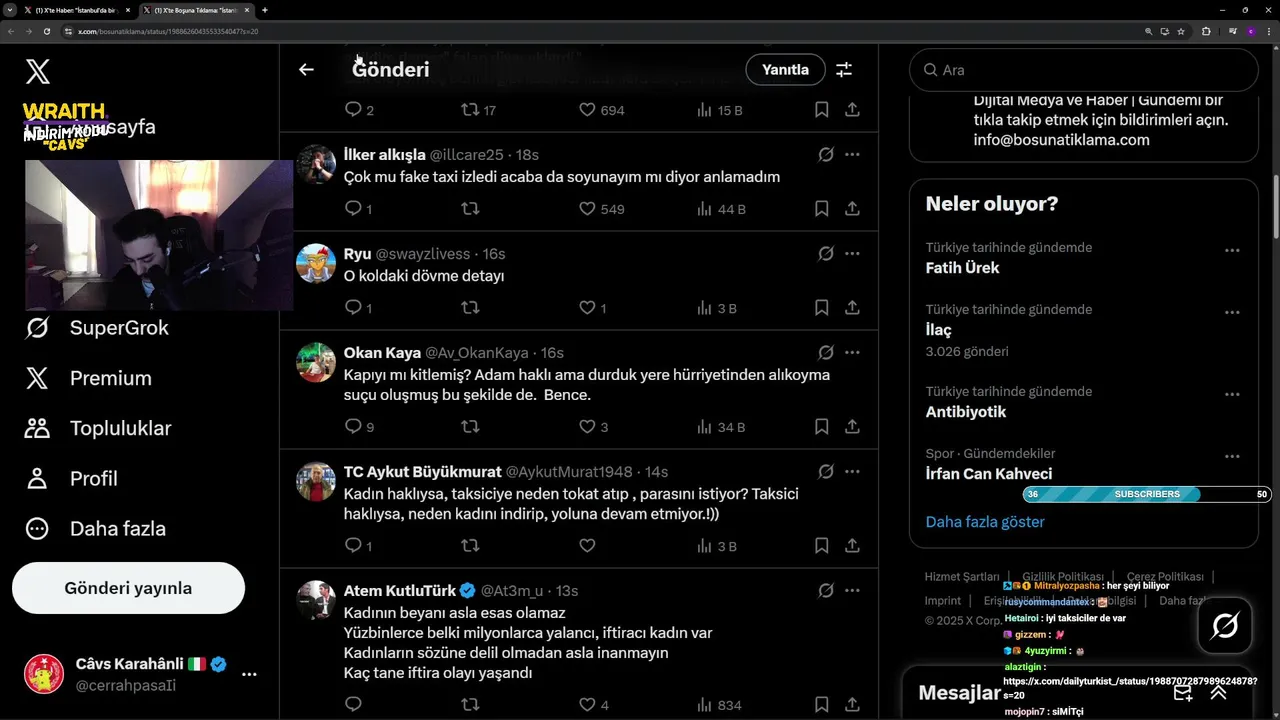Go back with the arrow next to Gönderi
The height and width of the screenshot is (720, 1280).
click(306, 69)
